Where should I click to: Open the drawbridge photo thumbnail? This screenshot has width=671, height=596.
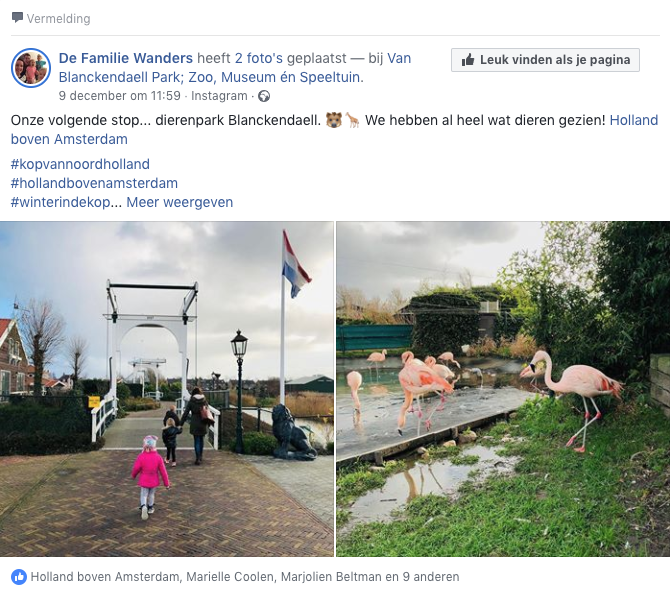point(167,389)
